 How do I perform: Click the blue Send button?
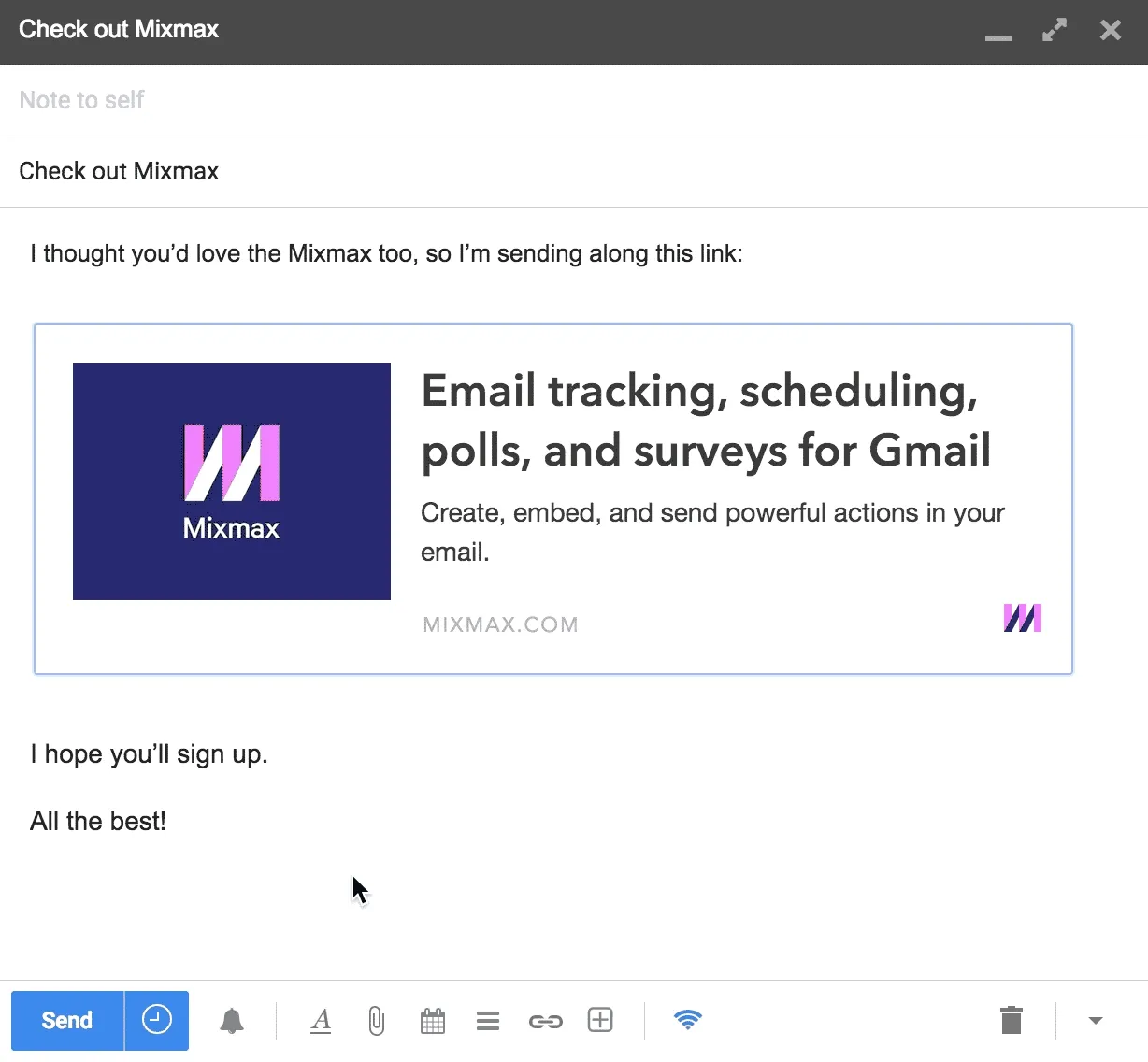(x=67, y=1020)
